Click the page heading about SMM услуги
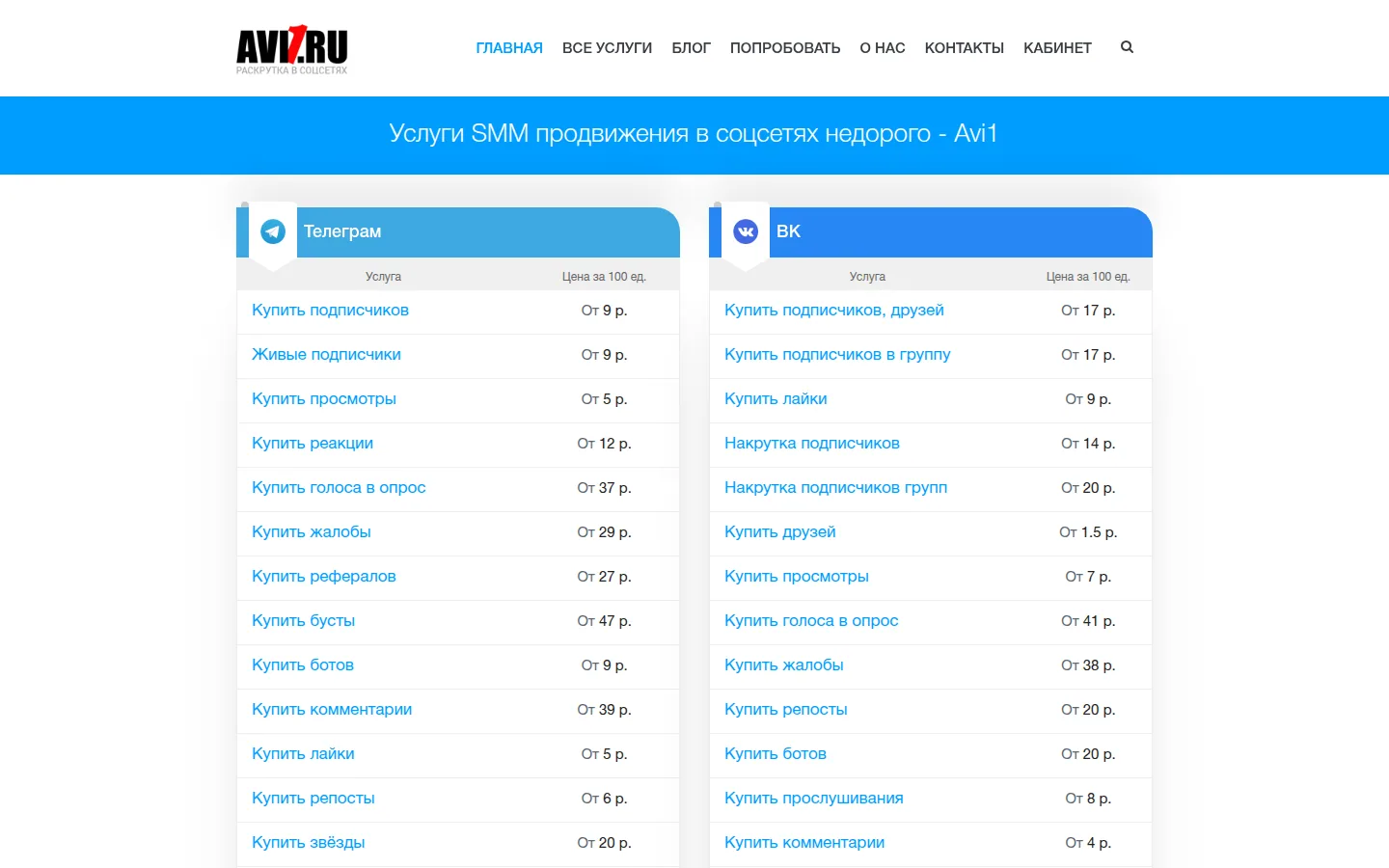1389x868 pixels. pos(694,134)
